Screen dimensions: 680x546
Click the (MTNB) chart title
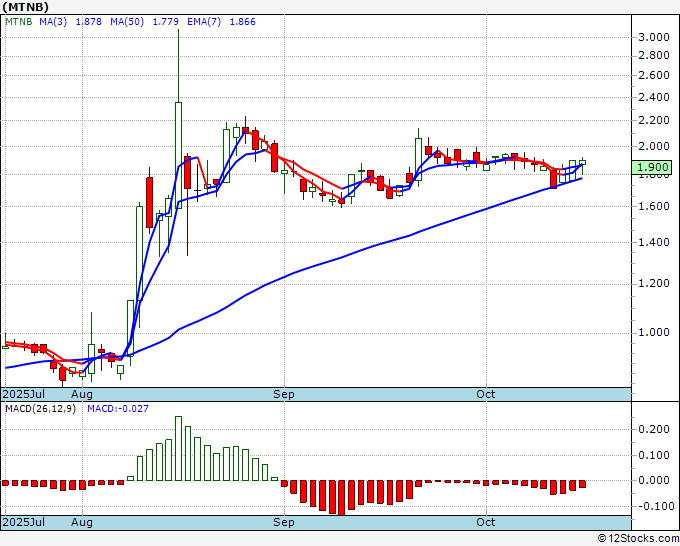coord(26,7)
